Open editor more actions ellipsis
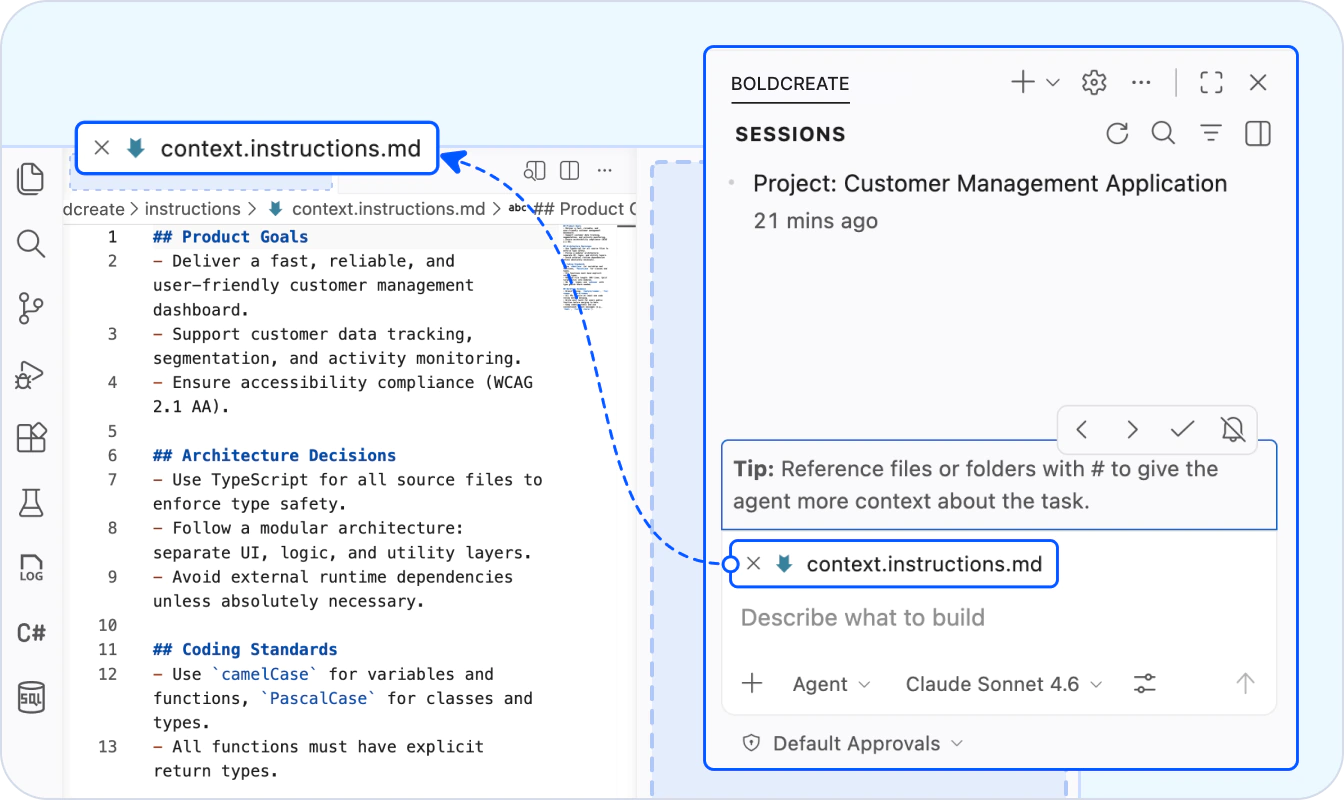 604,170
